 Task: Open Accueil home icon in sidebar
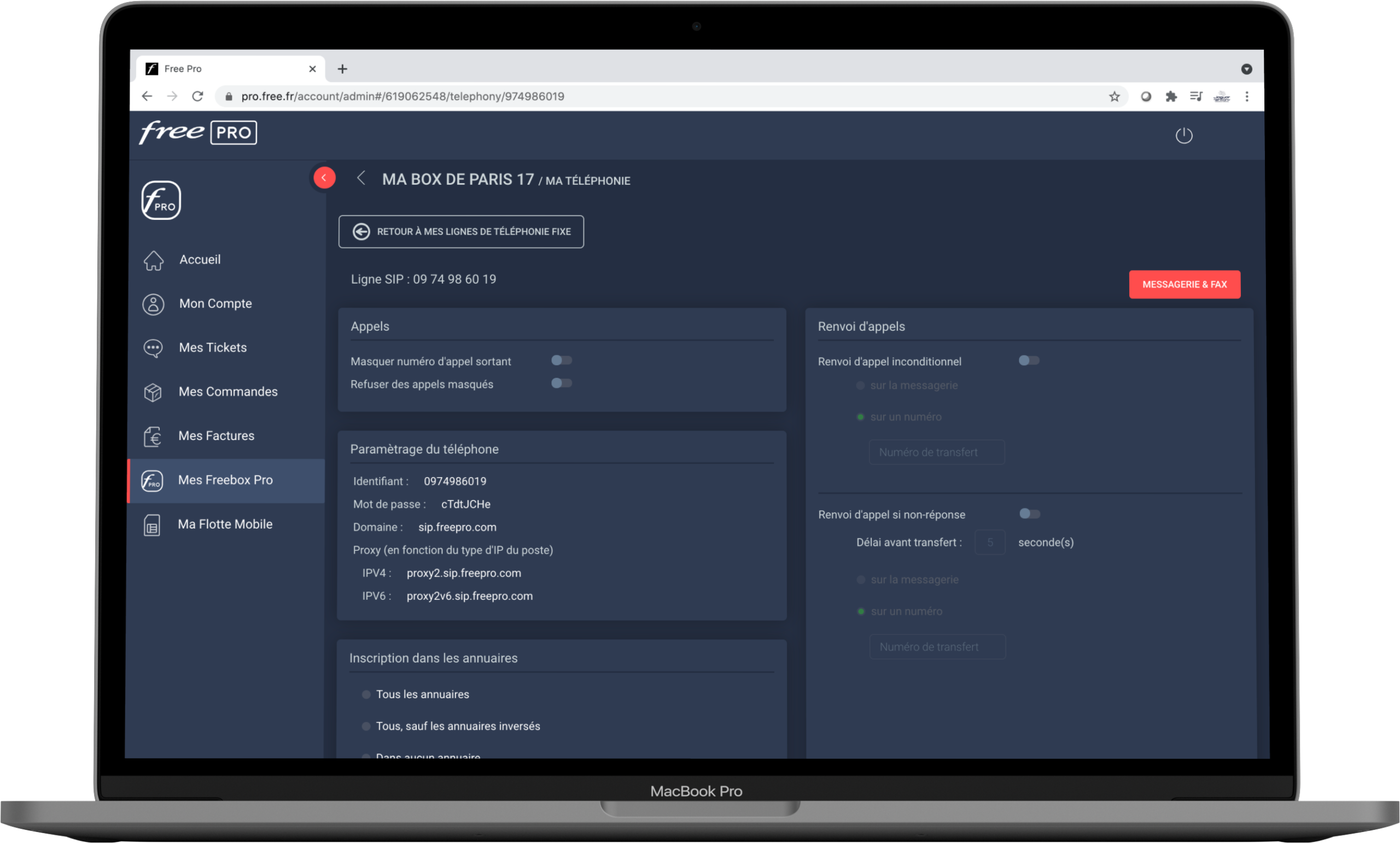[x=154, y=260]
